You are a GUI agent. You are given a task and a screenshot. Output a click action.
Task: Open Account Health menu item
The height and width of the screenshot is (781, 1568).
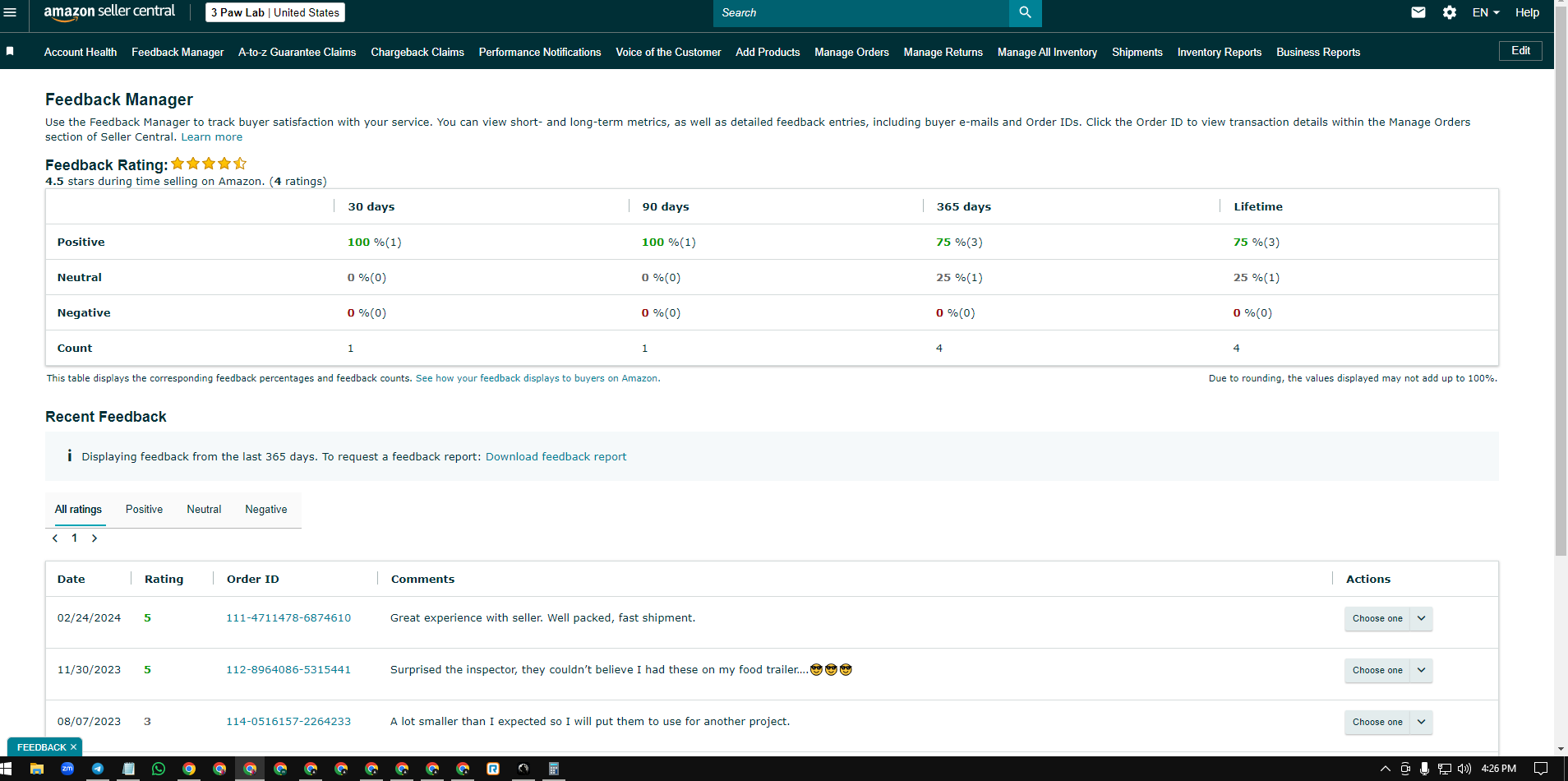coord(81,52)
